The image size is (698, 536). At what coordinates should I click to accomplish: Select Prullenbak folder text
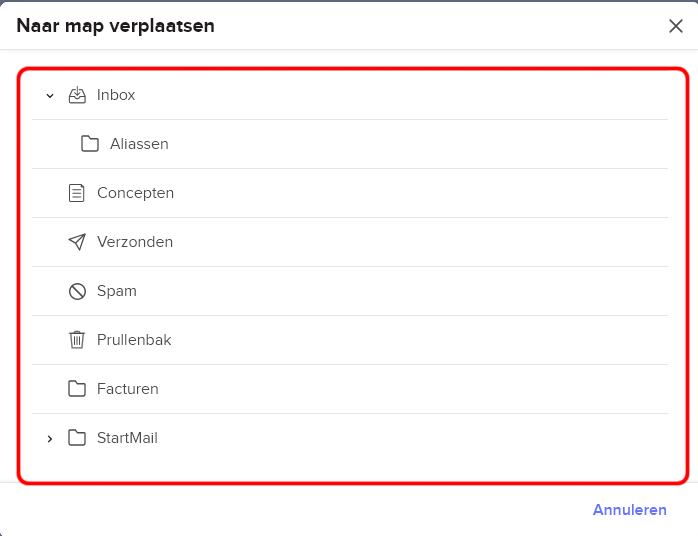[134, 340]
